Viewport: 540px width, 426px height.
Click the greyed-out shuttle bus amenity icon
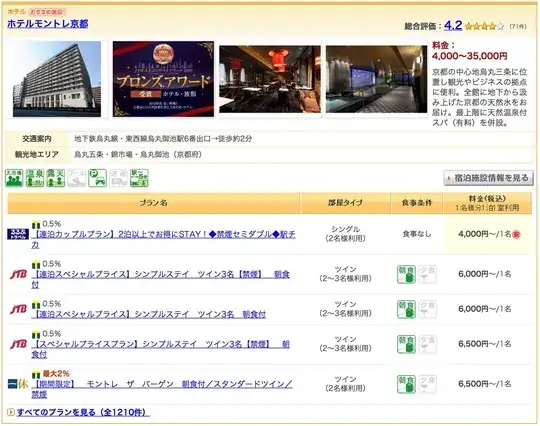(118, 178)
